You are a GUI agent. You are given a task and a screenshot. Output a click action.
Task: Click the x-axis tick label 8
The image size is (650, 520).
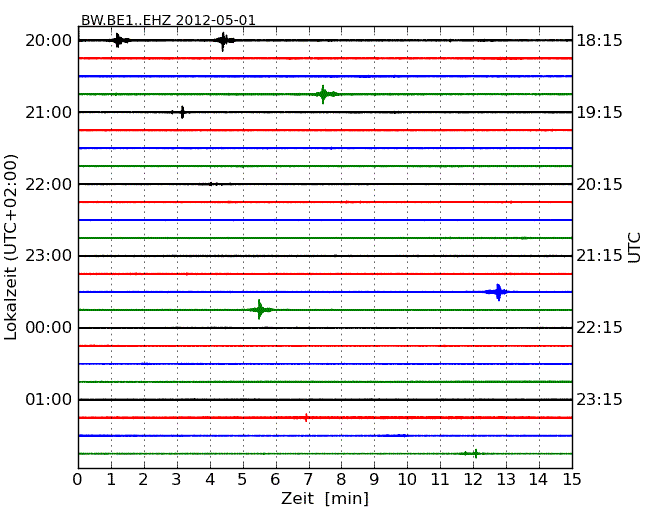[341, 480]
